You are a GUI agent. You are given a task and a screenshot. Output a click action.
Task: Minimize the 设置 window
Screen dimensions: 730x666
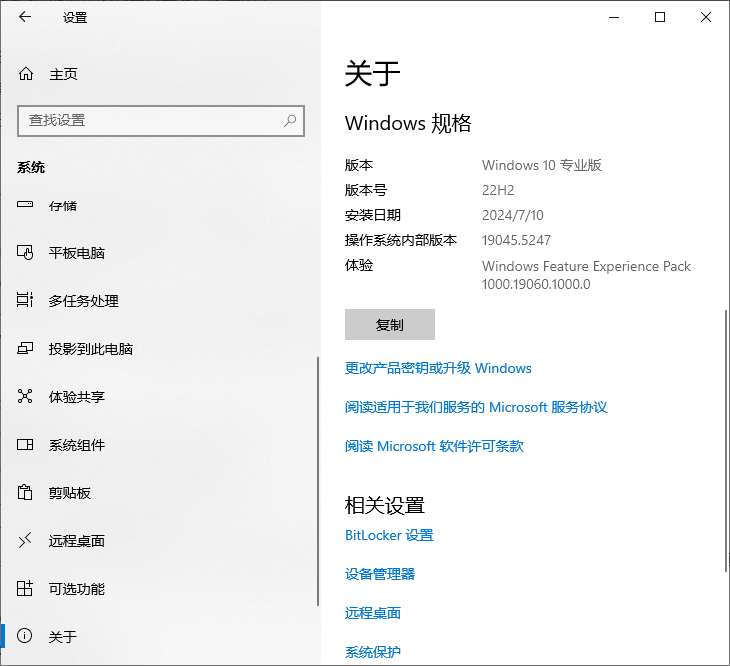click(614, 17)
